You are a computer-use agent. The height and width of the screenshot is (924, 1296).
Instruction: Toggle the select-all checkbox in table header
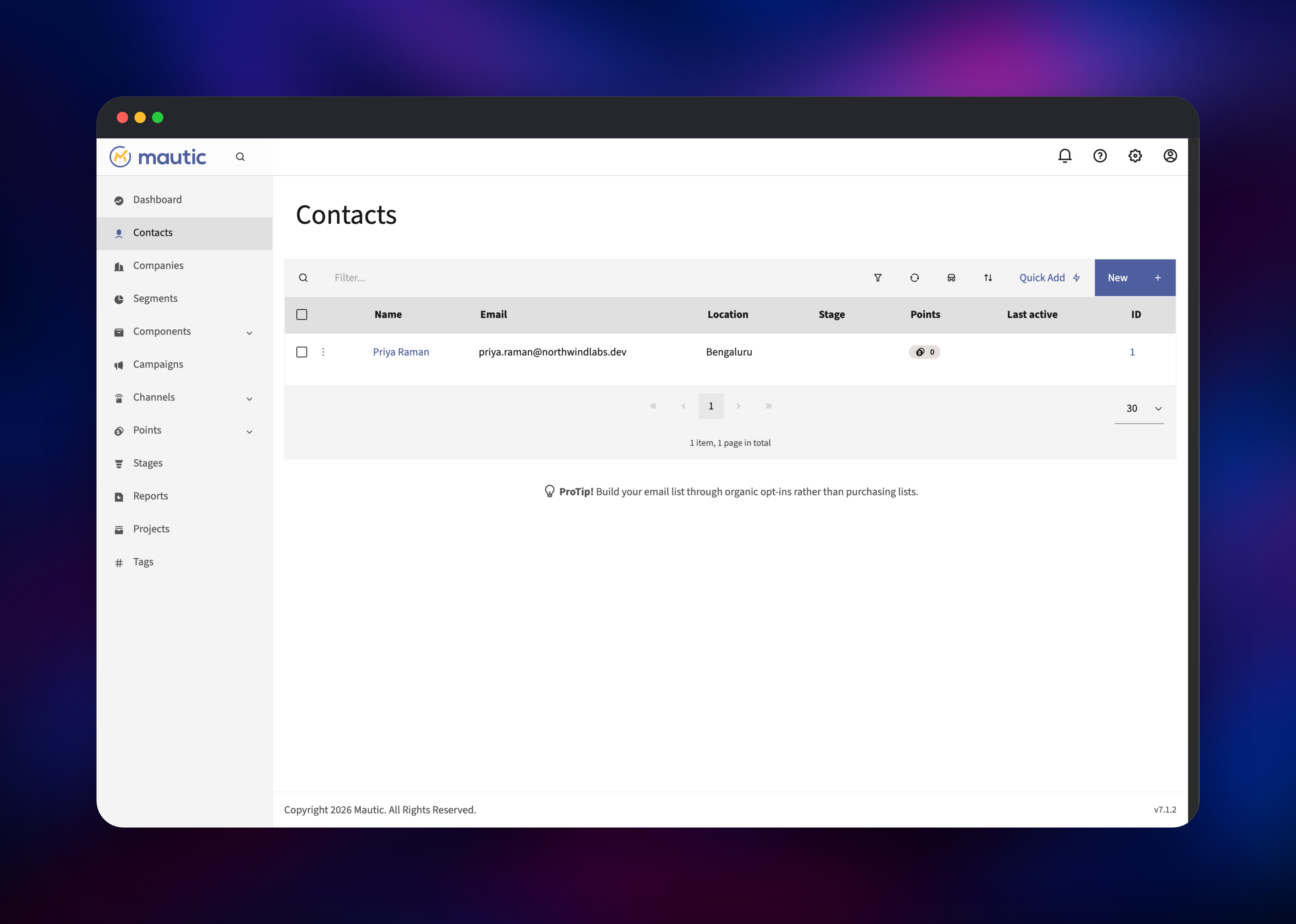302,315
